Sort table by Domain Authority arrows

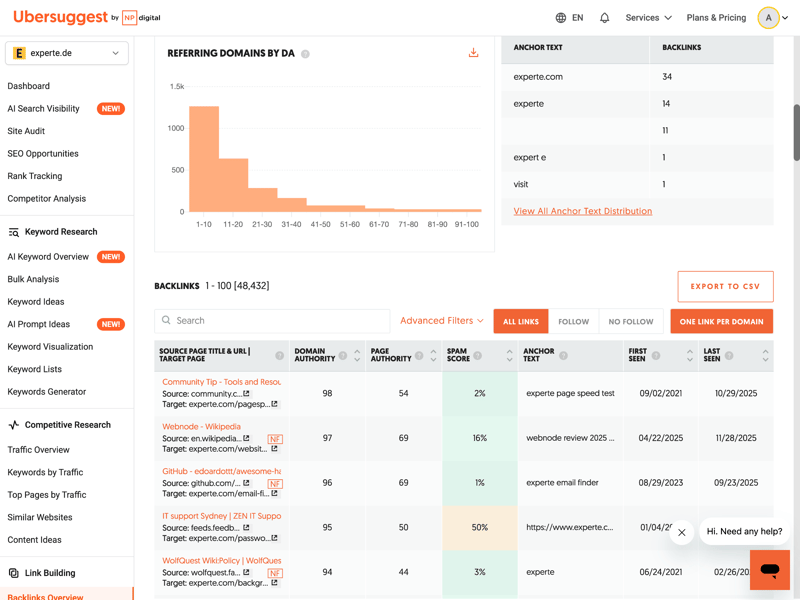coord(357,355)
